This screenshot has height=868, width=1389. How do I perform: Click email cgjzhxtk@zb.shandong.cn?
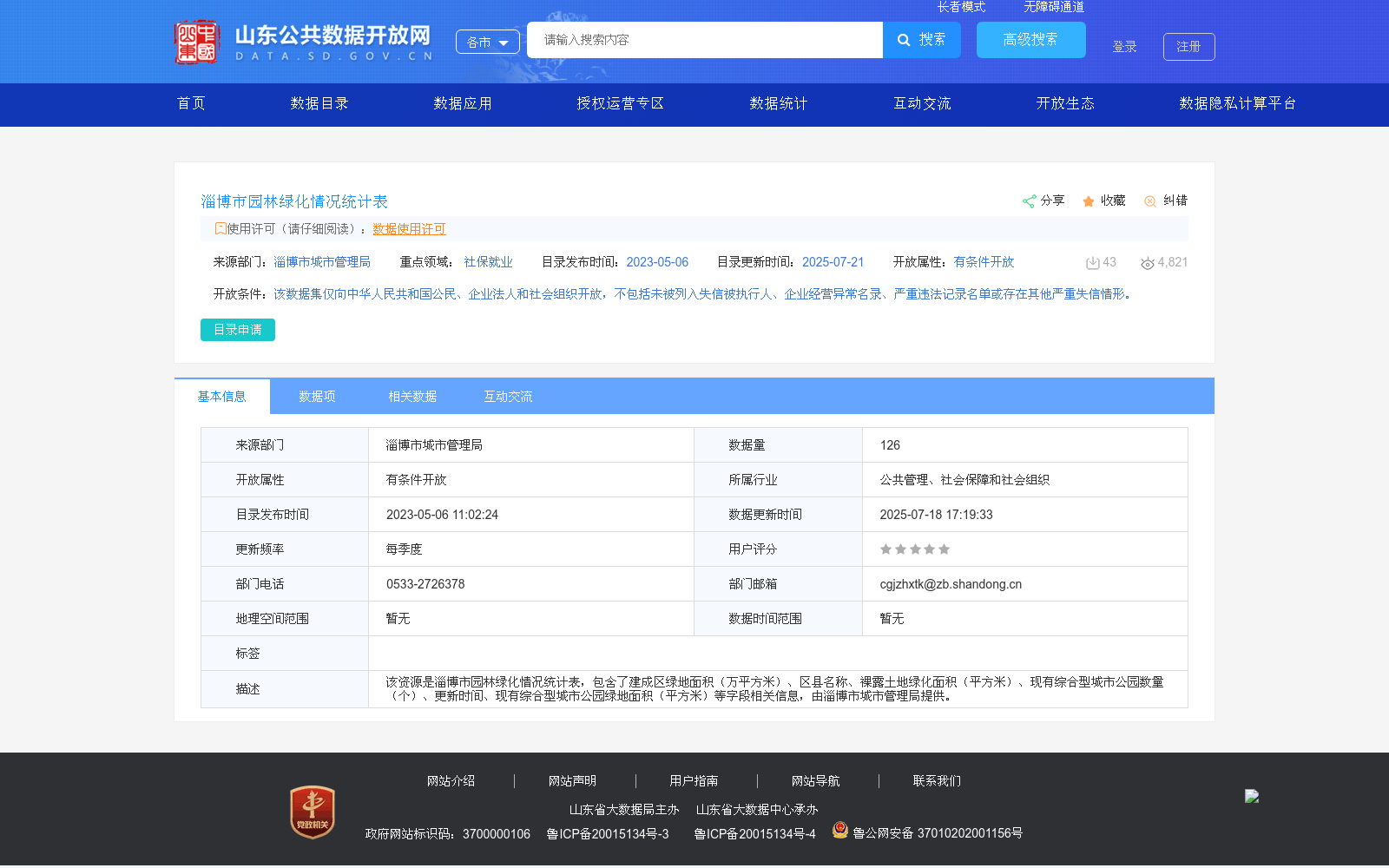click(951, 584)
